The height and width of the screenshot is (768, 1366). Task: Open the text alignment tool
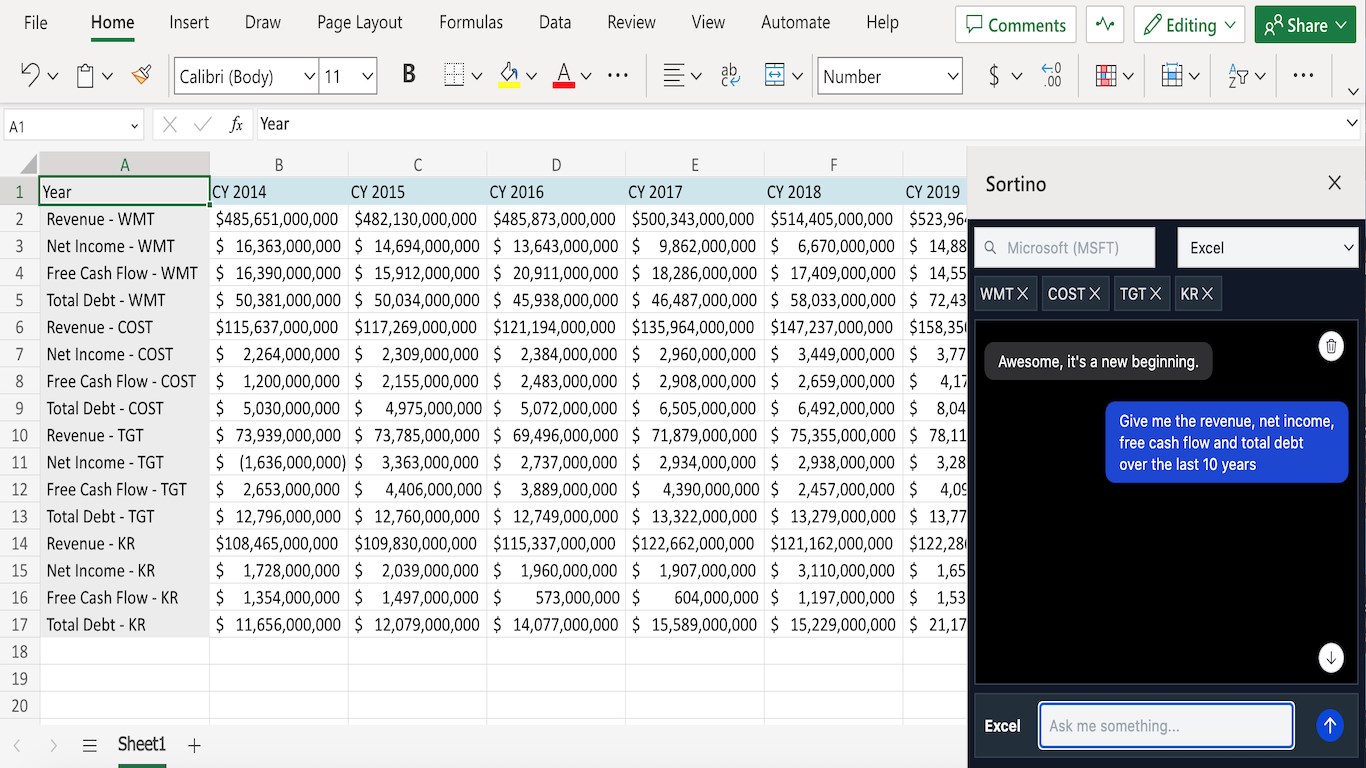[x=674, y=76]
